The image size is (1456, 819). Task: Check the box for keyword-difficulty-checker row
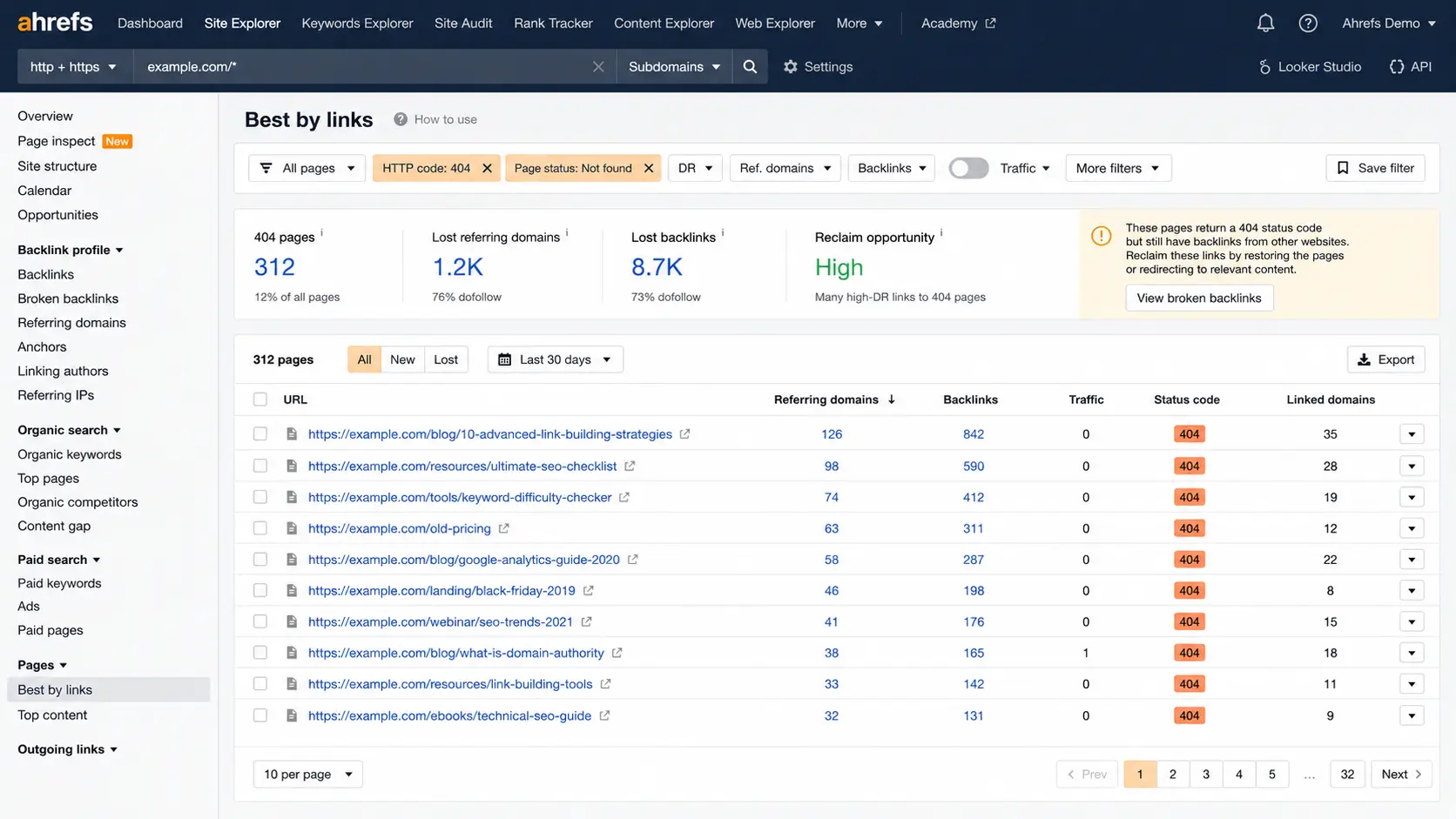tap(260, 497)
